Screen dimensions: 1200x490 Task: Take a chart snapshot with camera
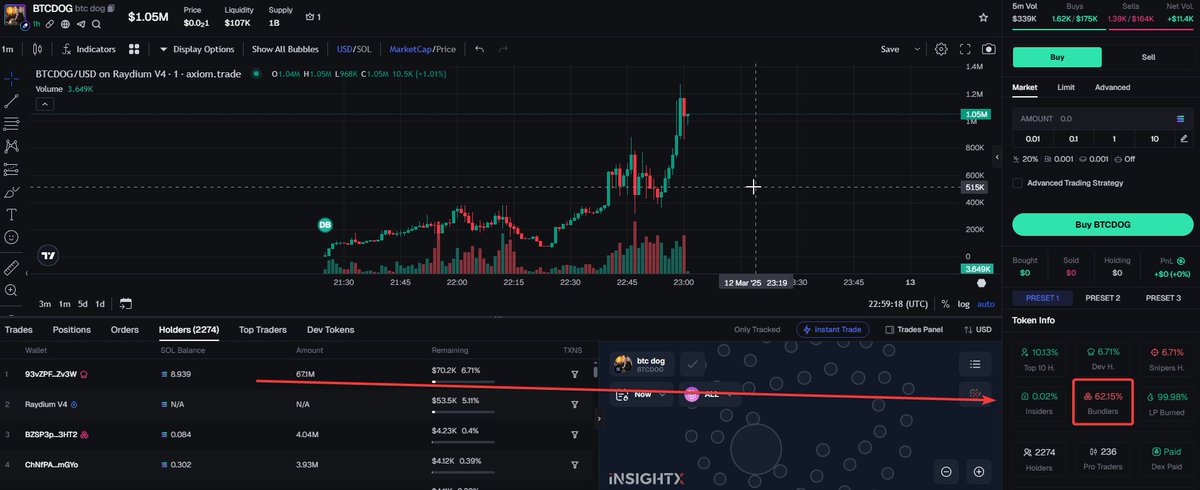(989, 48)
